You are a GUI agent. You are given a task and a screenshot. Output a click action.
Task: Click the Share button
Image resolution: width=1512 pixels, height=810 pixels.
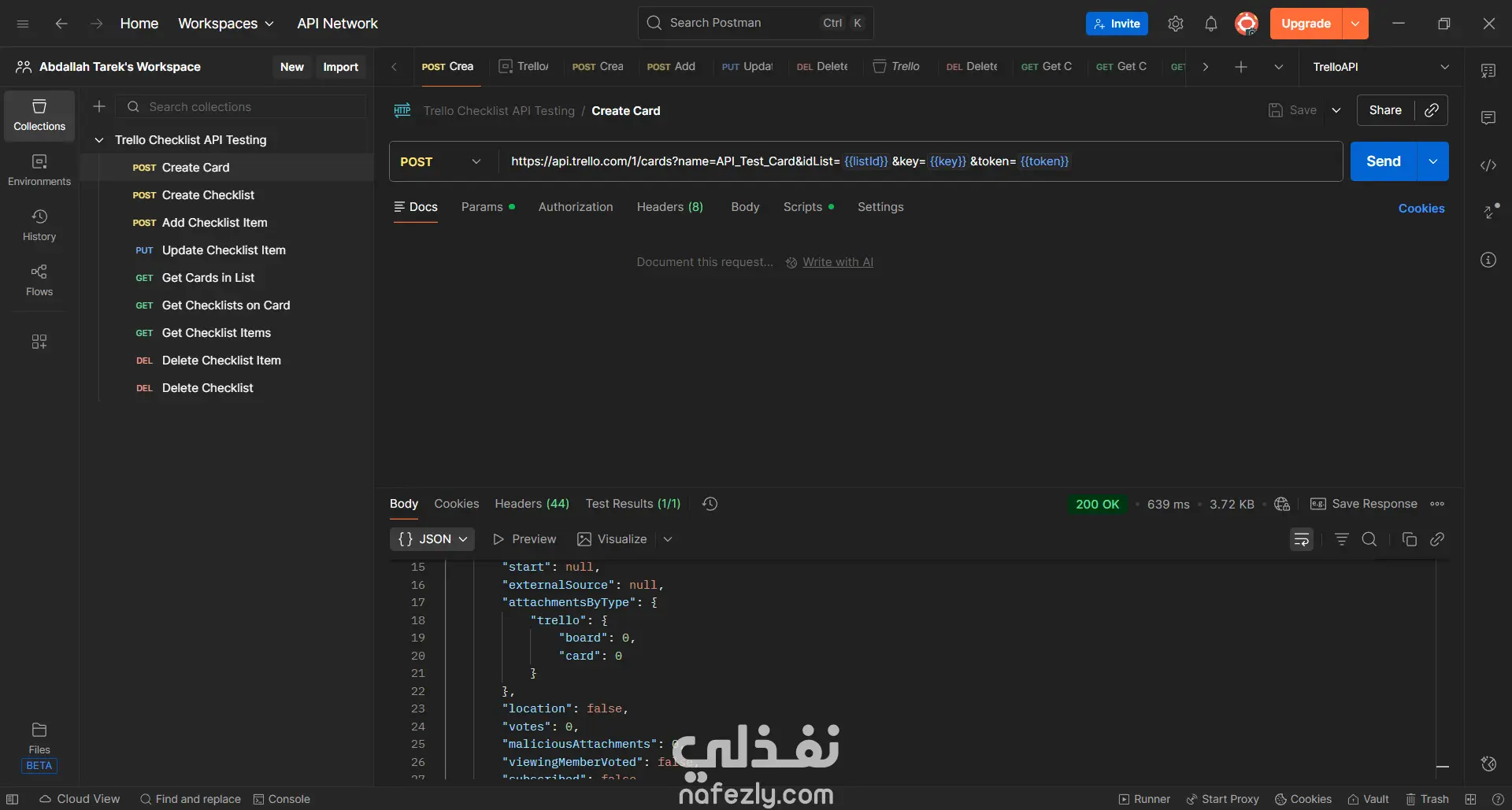click(1385, 110)
